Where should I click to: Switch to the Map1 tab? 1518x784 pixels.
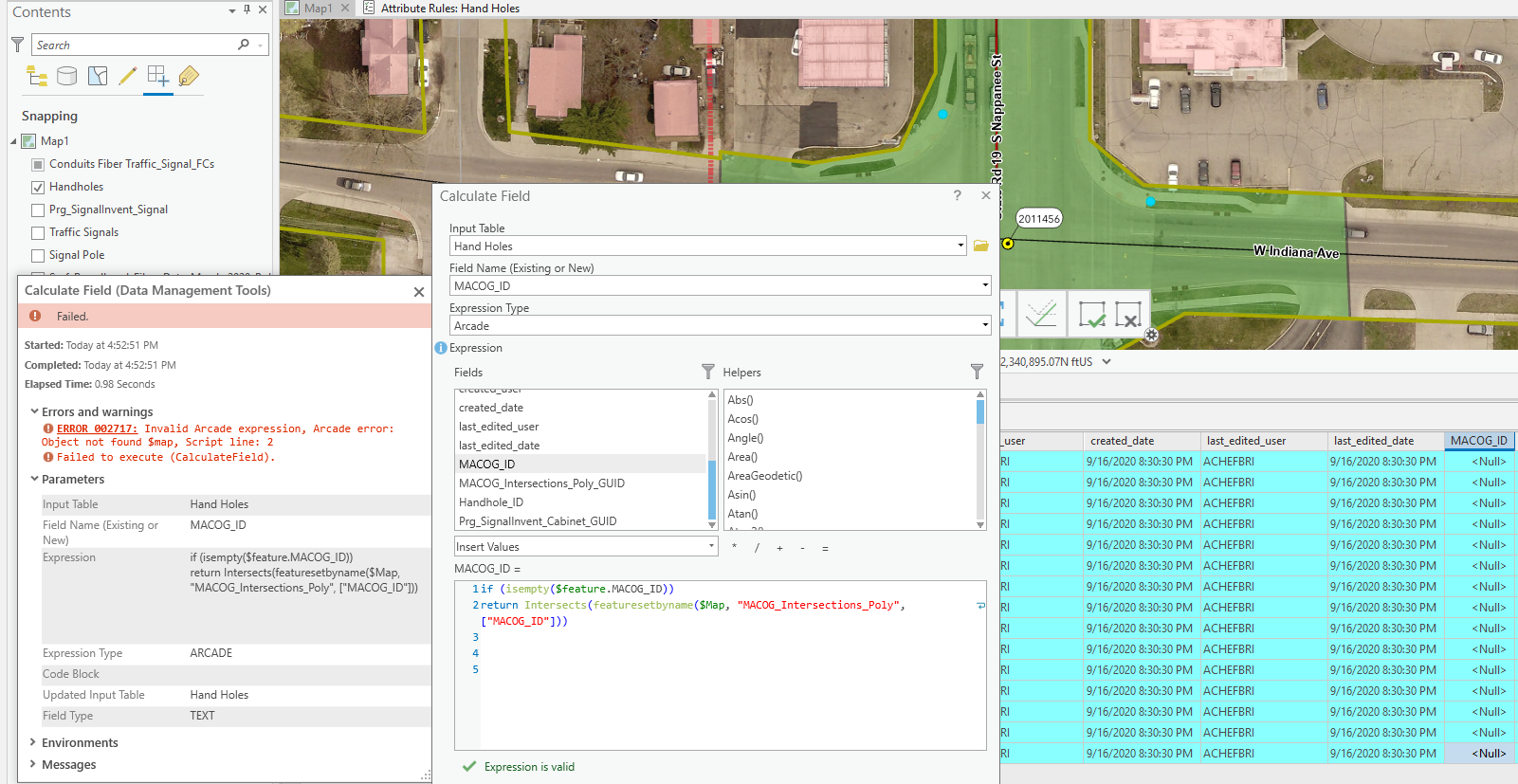click(319, 9)
